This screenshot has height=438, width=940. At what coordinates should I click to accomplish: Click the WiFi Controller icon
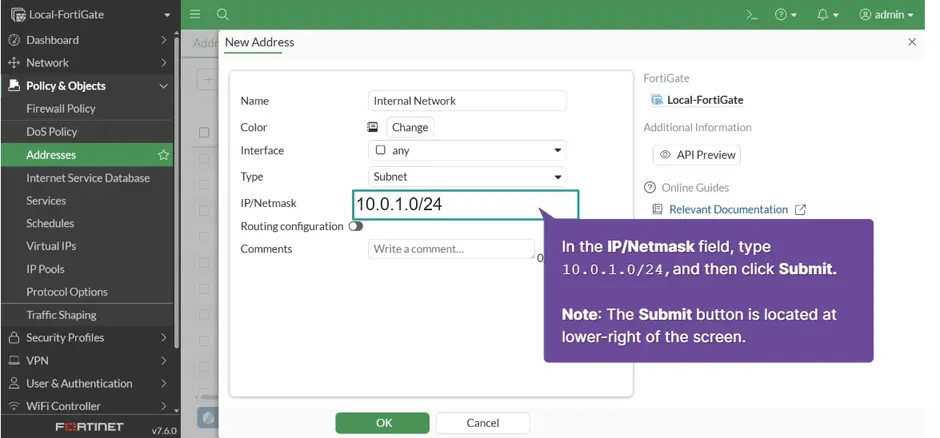pos(14,406)
